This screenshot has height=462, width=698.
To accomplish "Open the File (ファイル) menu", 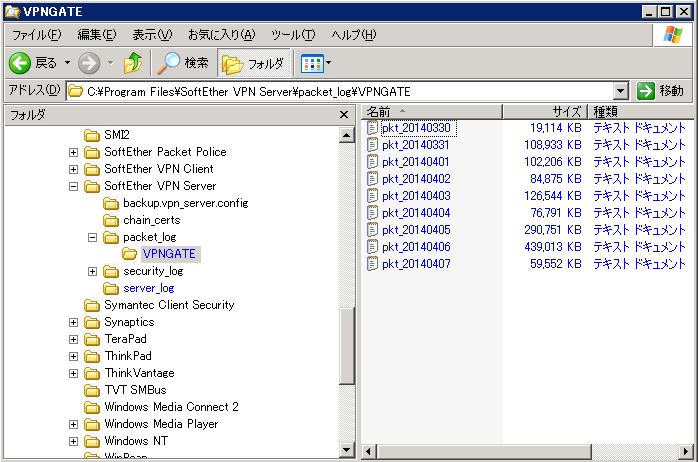I will [x=36, y=34].
